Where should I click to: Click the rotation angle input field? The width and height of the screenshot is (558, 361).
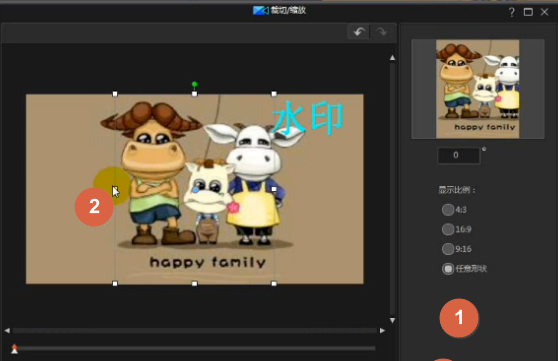[x=459, y=155]
